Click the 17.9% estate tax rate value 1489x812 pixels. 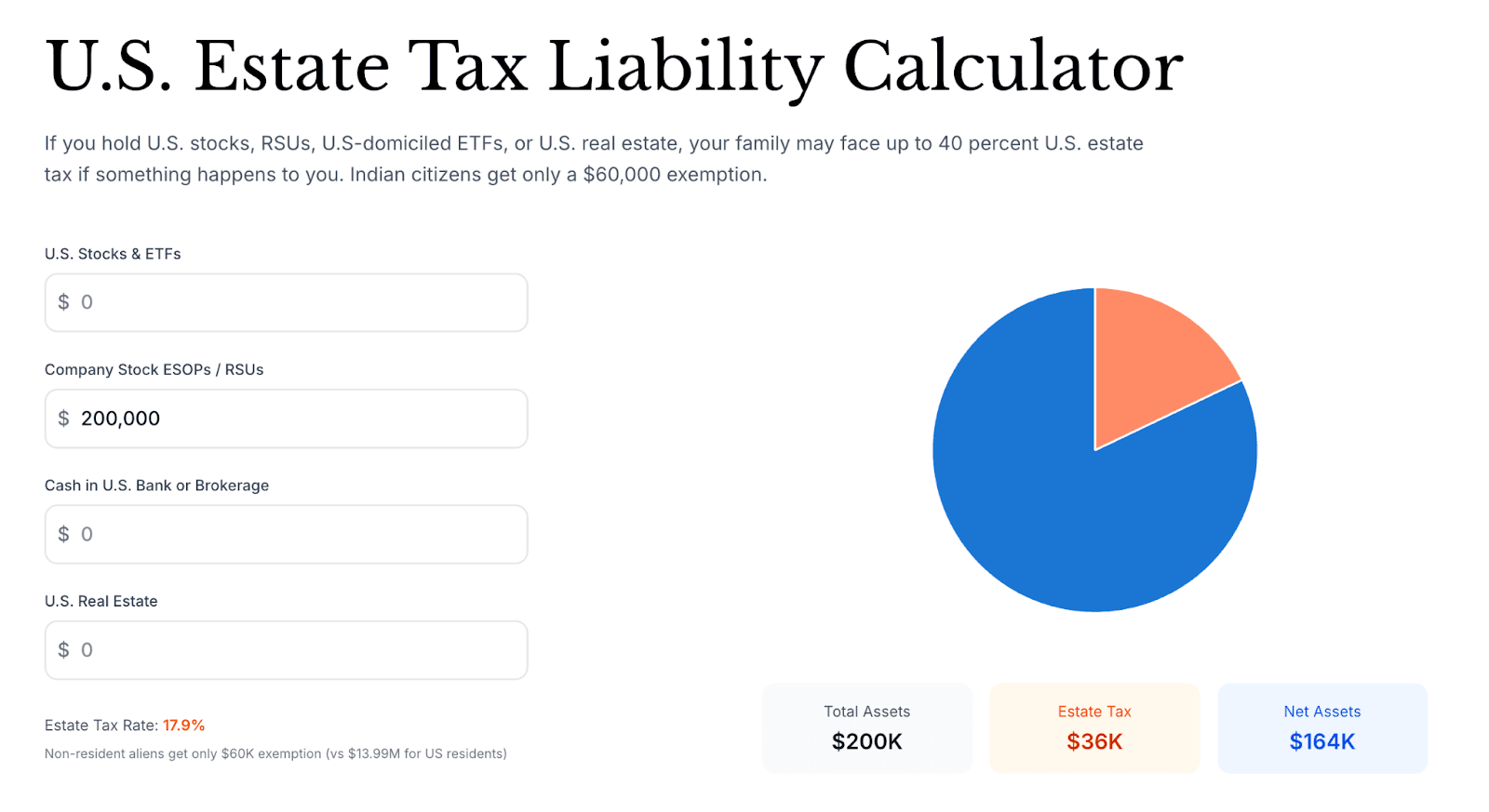184,725
